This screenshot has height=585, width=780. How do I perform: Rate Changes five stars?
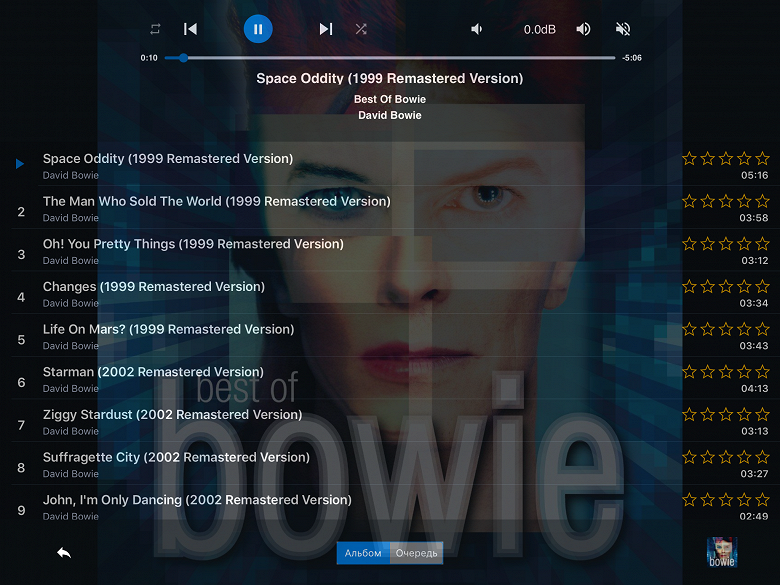tap(763, 287)
